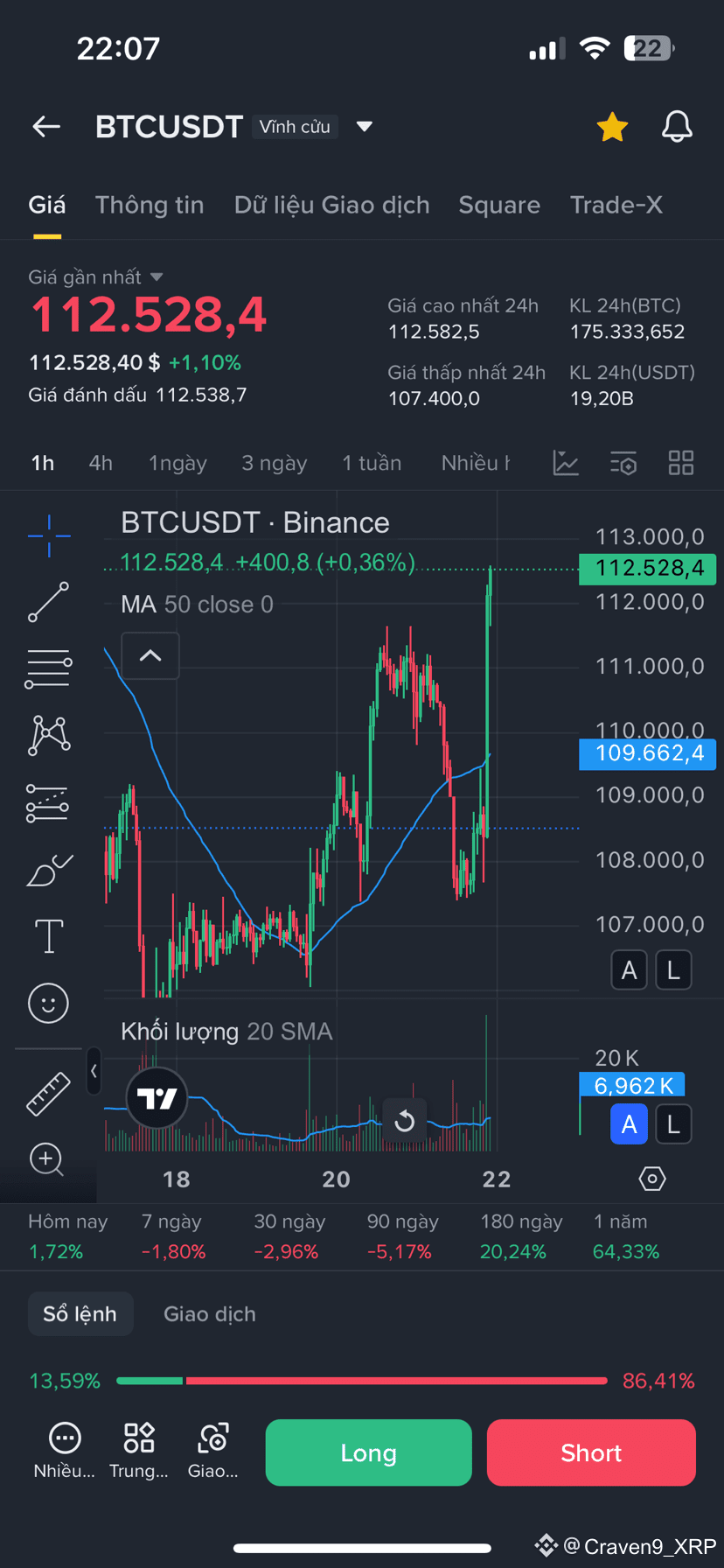The image size is (724, 1568).
Task: Toggle price-scale auto A button
Action: (x=629, y=970)
